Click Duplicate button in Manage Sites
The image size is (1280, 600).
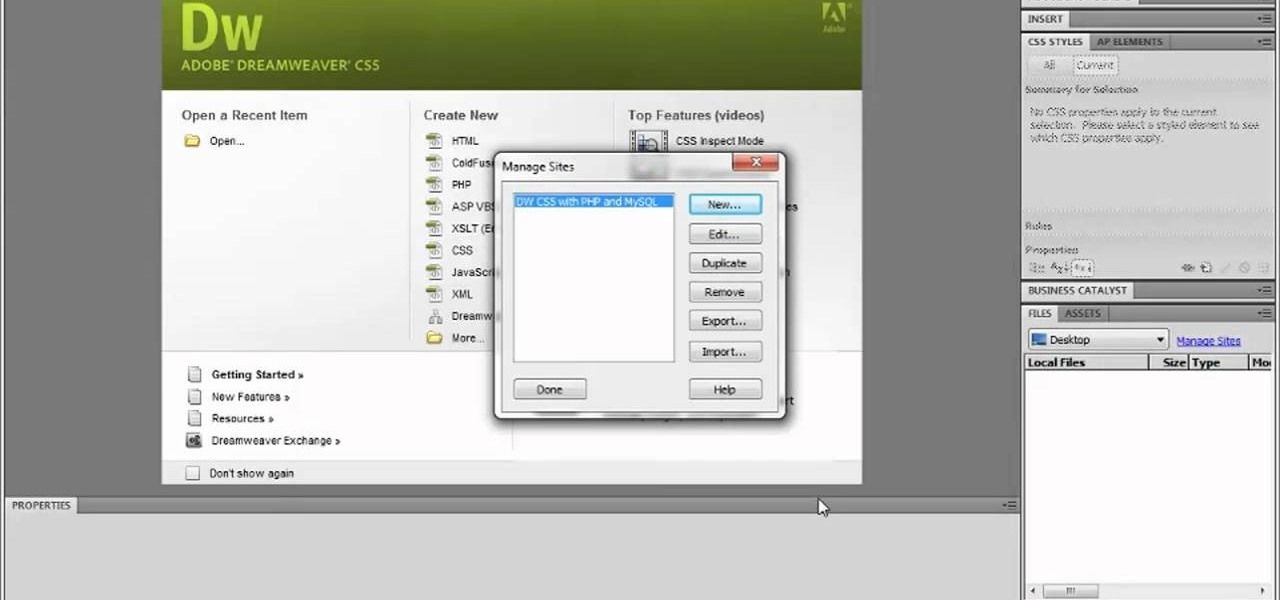[x=725, y=263]
